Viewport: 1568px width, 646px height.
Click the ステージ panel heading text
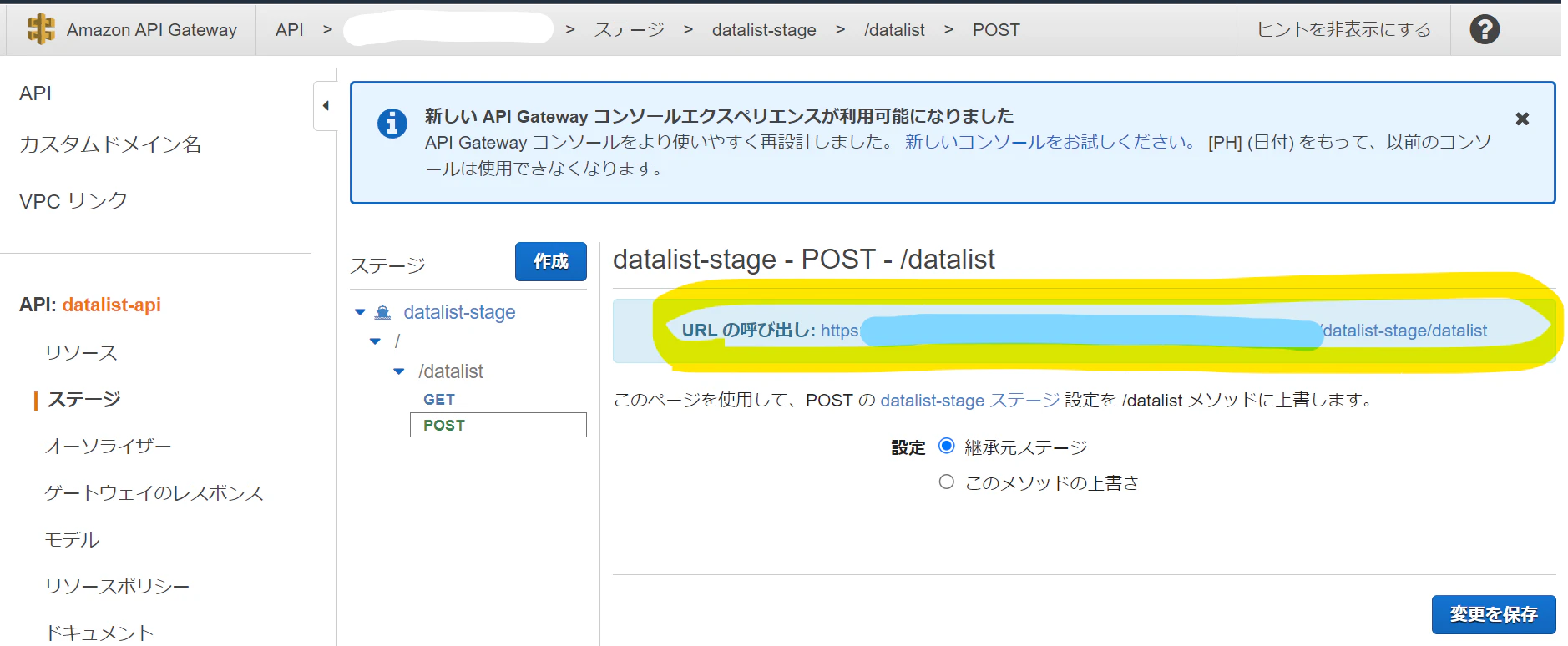click(387, 265)
